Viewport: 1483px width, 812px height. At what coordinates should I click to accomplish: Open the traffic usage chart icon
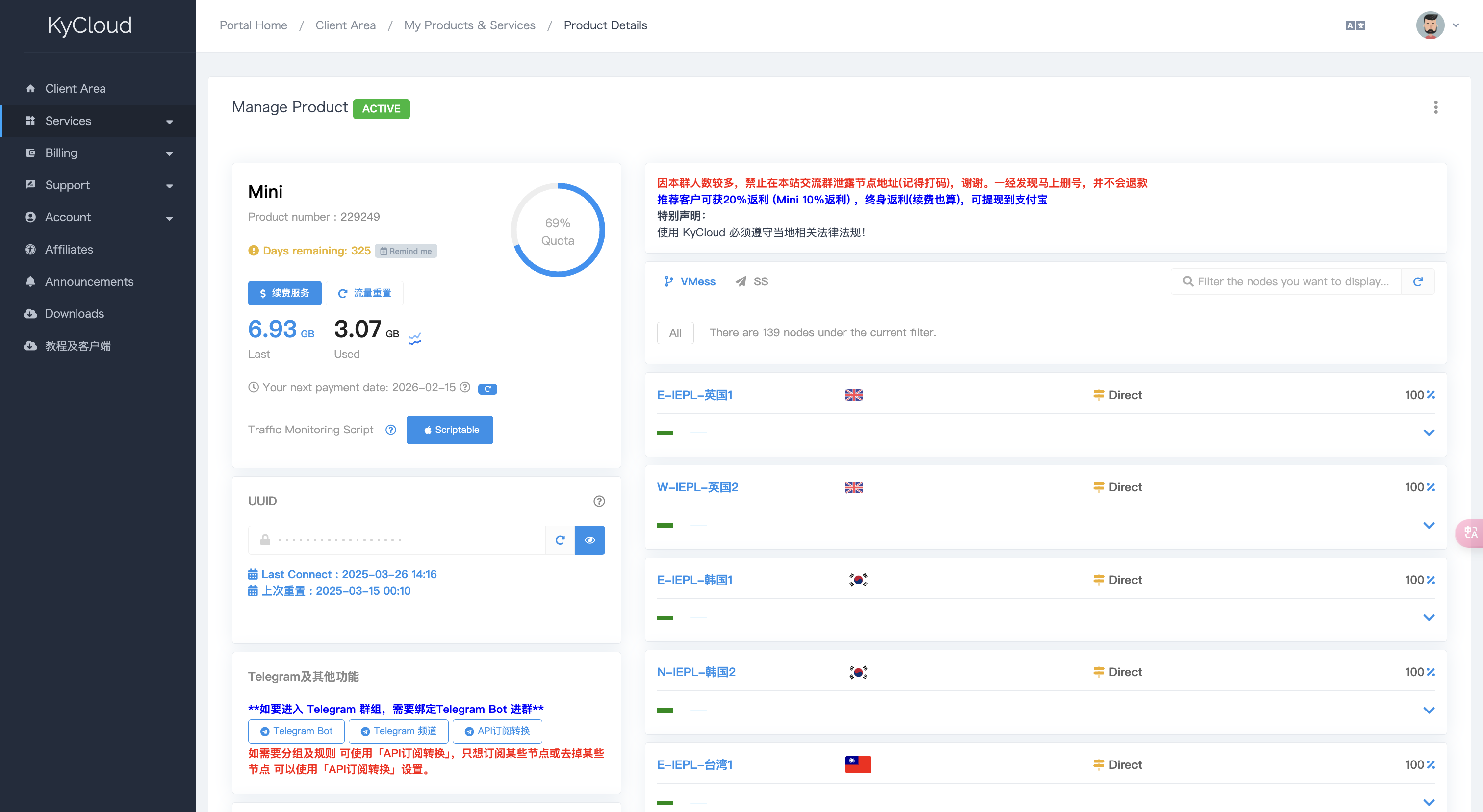click(414, 338)
